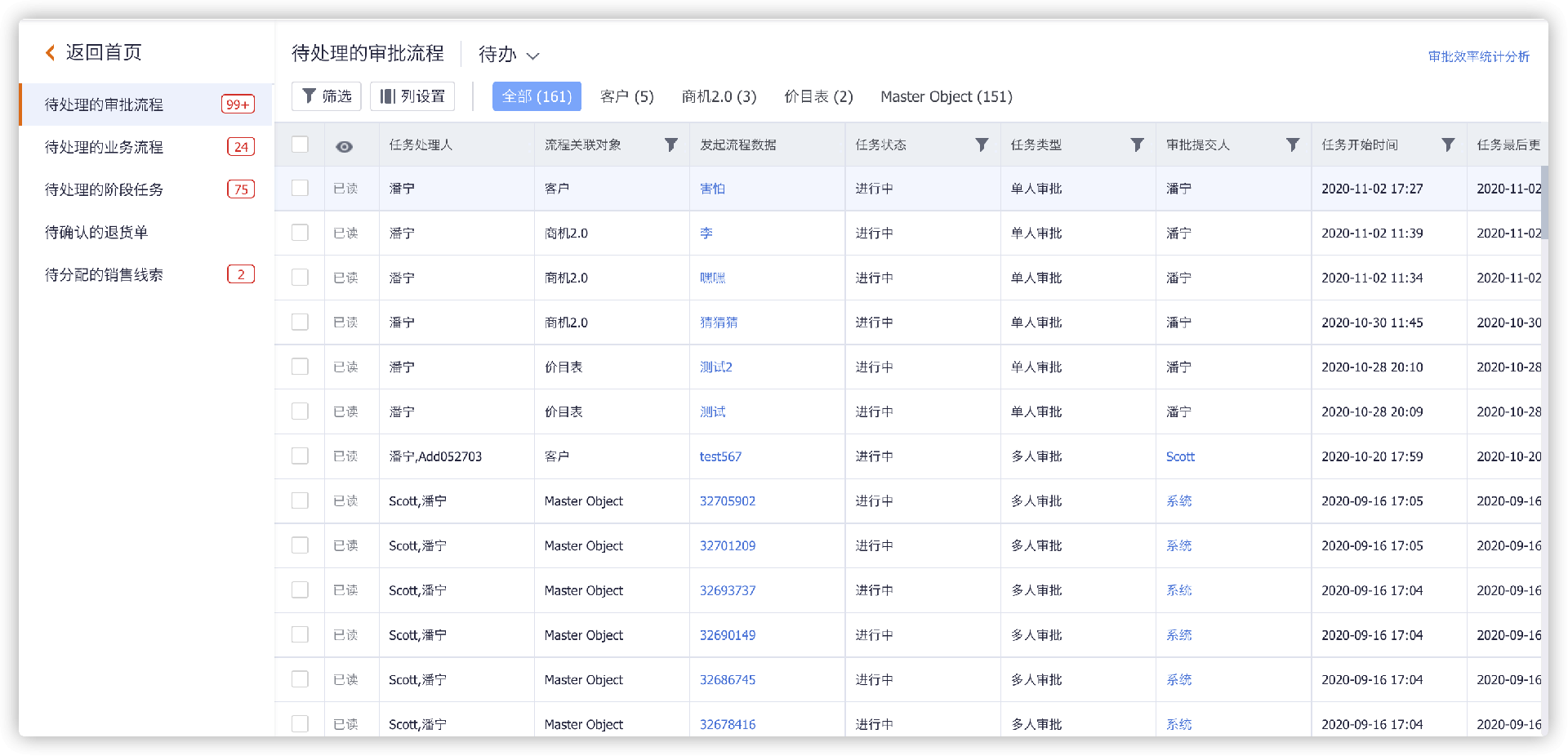This screenshot has width=1568, height=756.
Task: Click 已读 status in 32701209 row
Action: [x=345, y=545]
